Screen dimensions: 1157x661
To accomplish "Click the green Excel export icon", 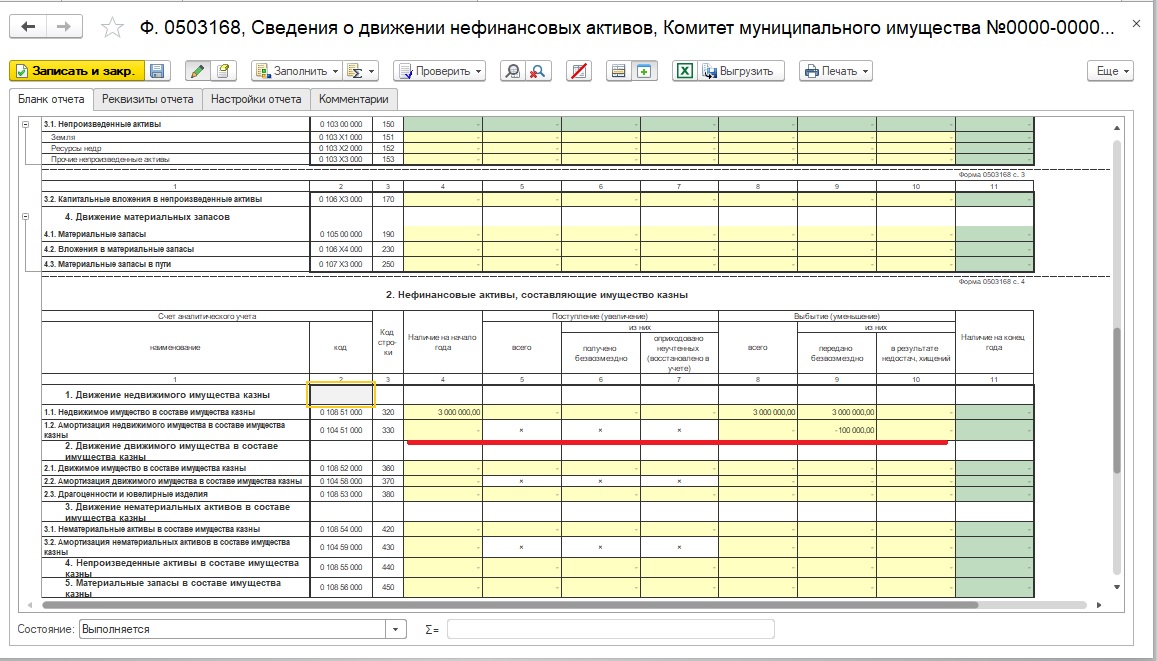I will (x=685, y=71).
